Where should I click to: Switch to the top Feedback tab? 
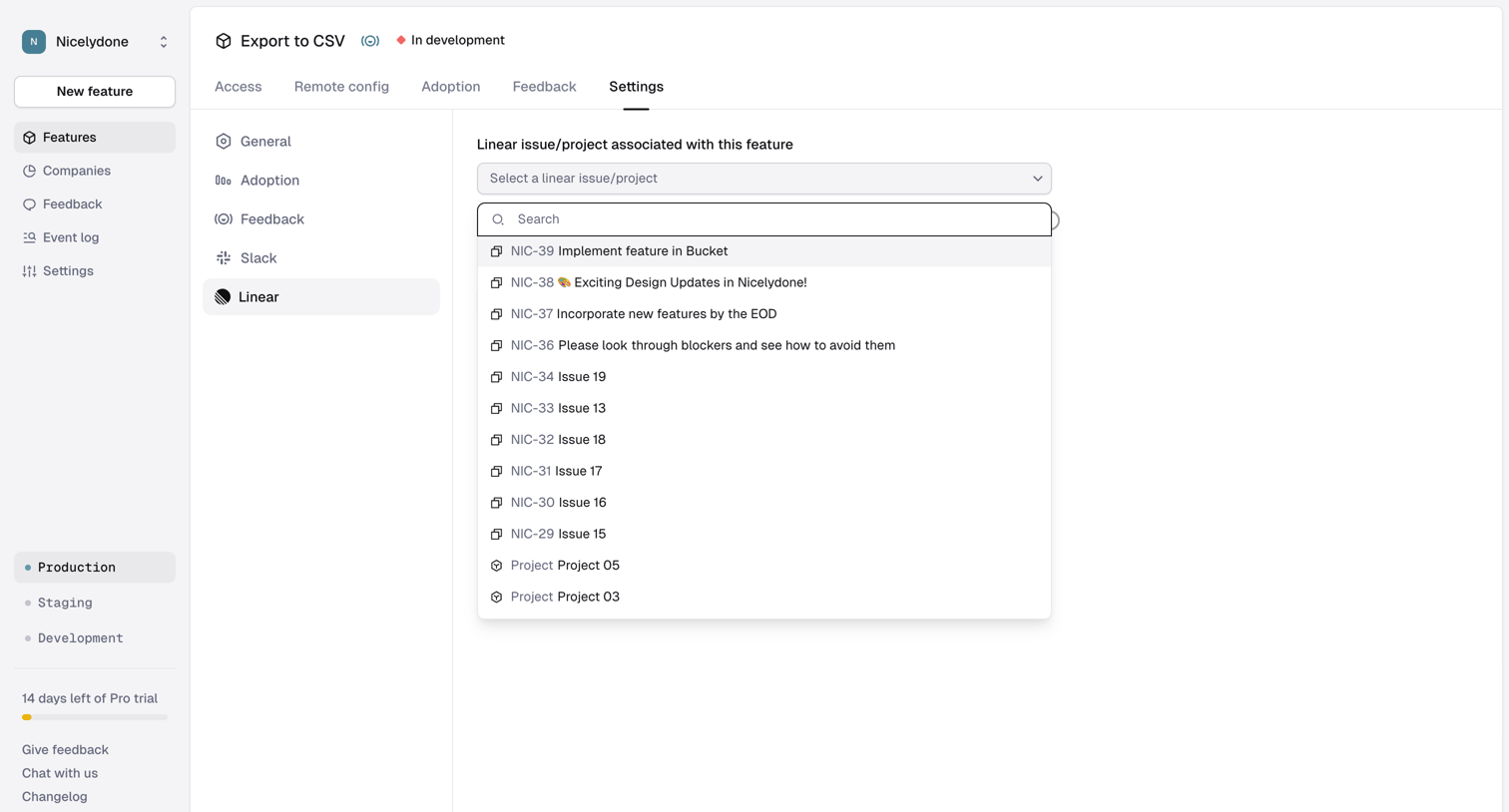click(x=545, y=87)
